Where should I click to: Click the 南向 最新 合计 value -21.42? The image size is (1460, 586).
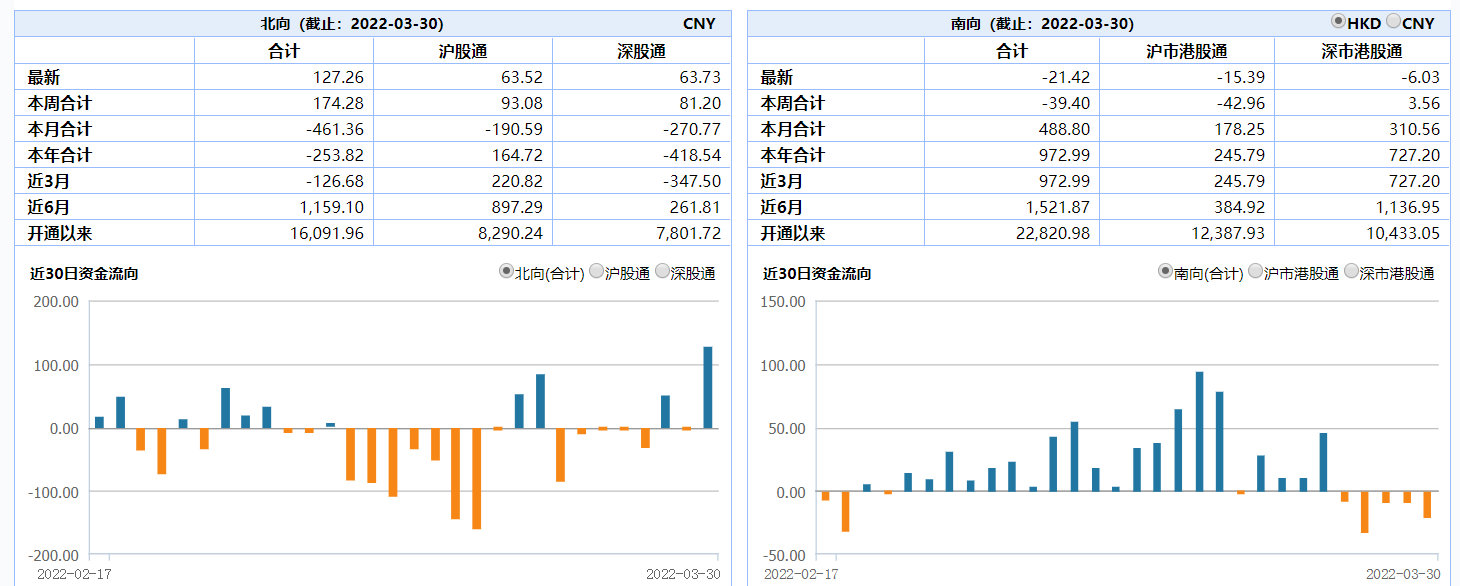point(1067,77)
